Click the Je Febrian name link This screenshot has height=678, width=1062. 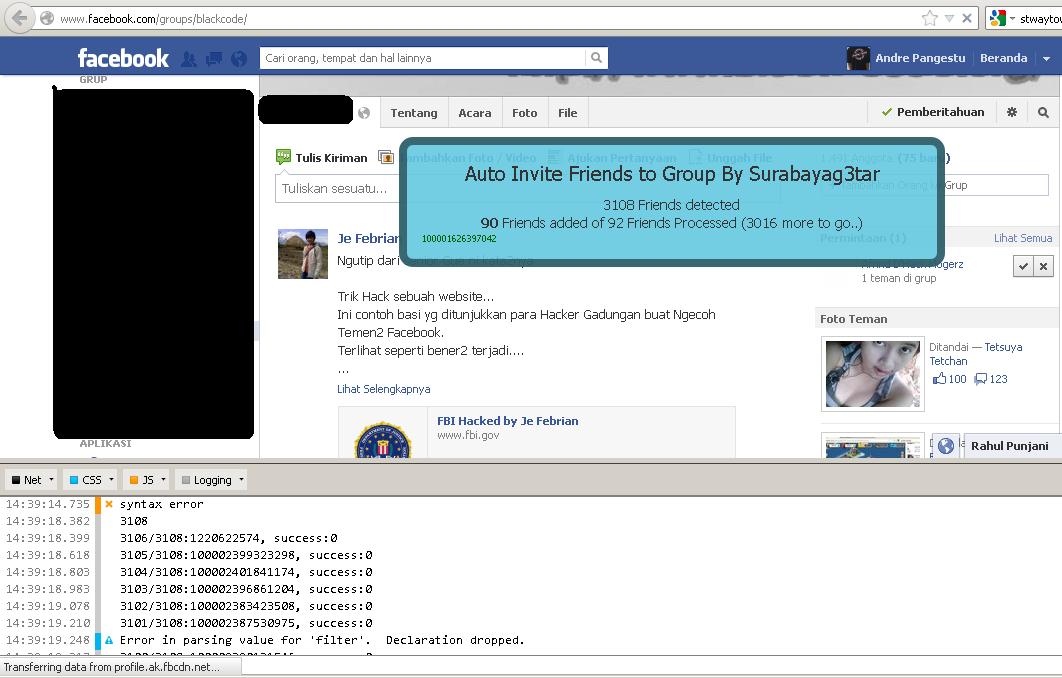pyautogui.click(x=369, y=238)
